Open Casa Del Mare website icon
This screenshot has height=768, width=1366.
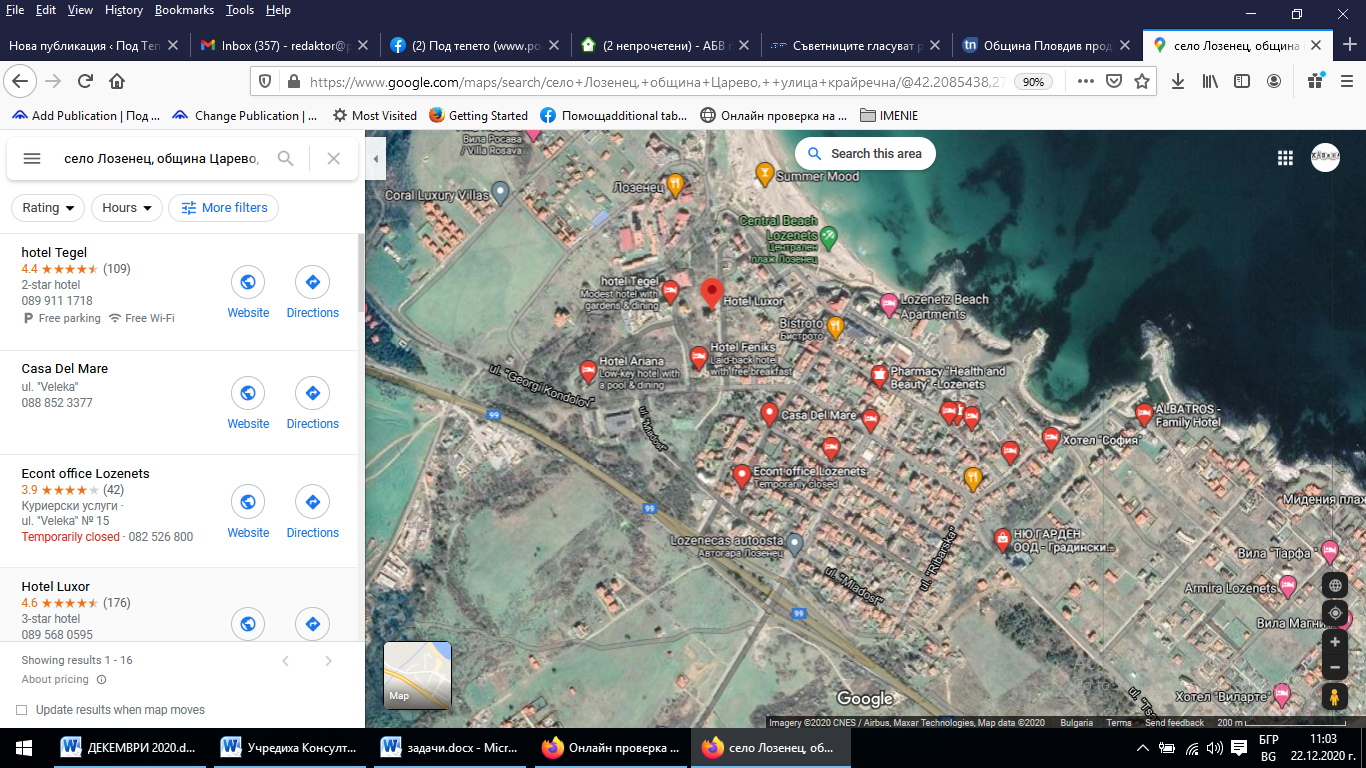248,393
